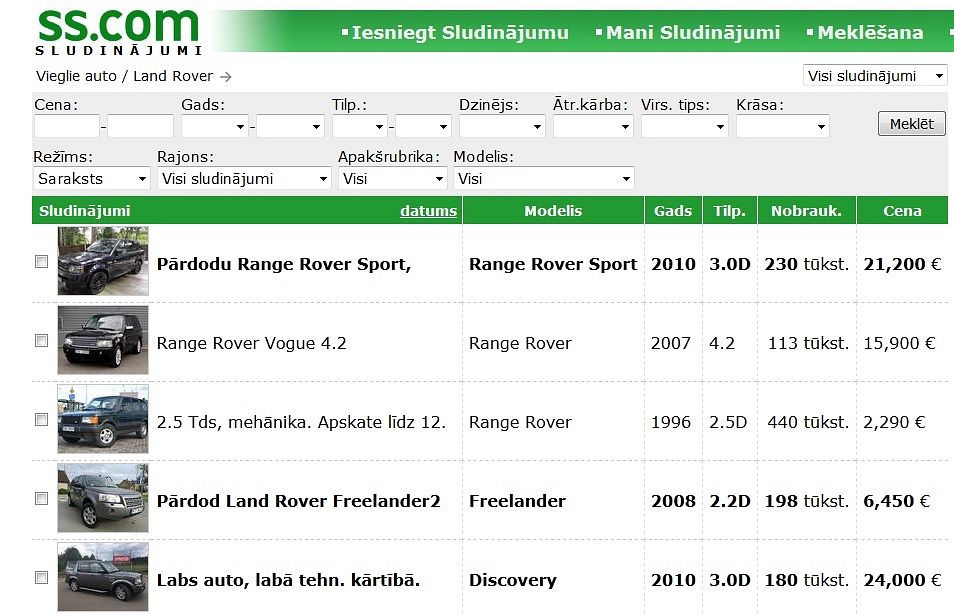Click the Meklēt search button
Image resolution: width=954 pixels, height=615 pixels.
point(911,123)
